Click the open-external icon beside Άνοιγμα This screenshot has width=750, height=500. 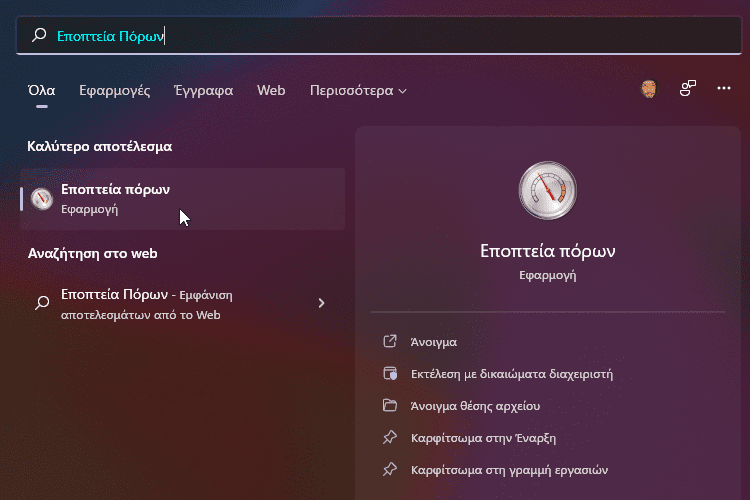point(390,341)
